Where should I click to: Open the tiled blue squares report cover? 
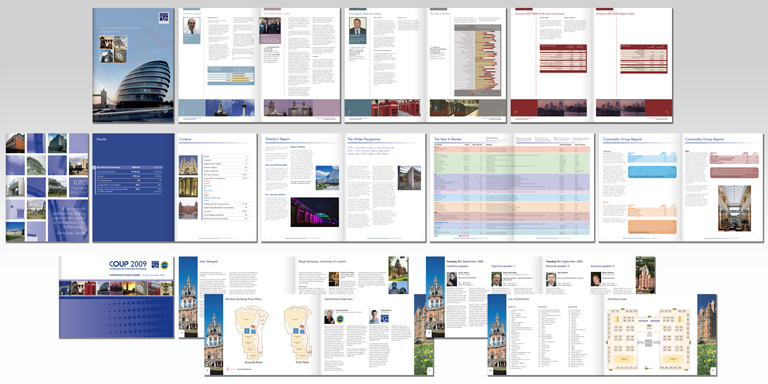click(x=48, y=188)
